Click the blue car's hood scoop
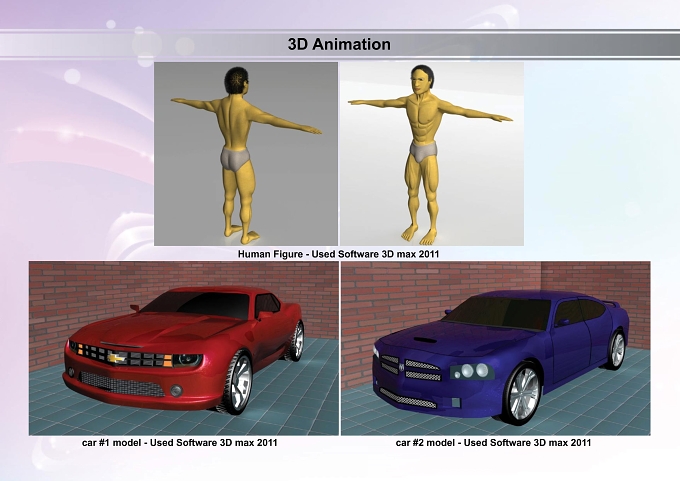 pyautogui.click(x=425, y=340)
